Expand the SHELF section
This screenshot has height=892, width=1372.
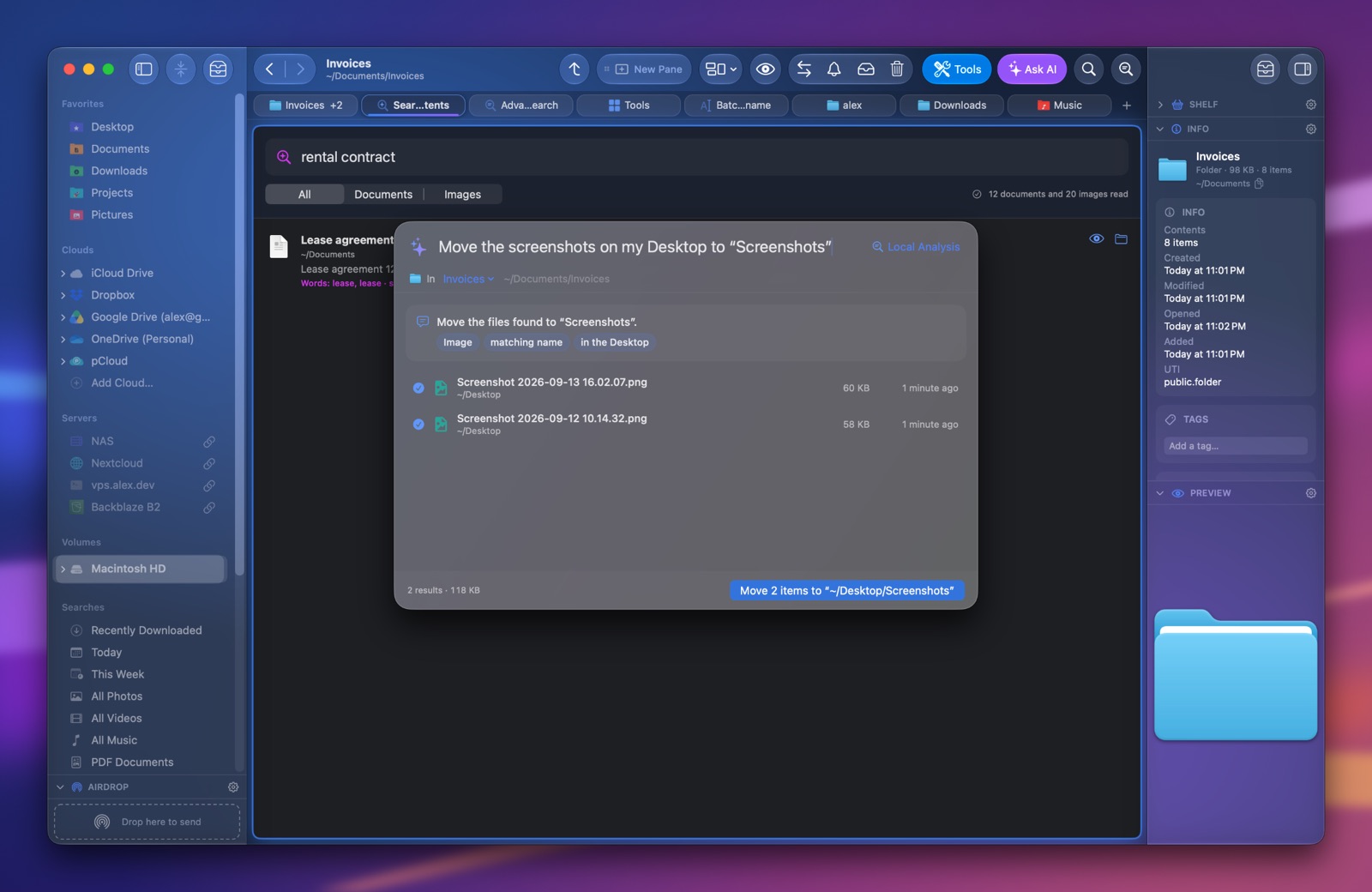pyautogui.click(x=1160, y=105)
